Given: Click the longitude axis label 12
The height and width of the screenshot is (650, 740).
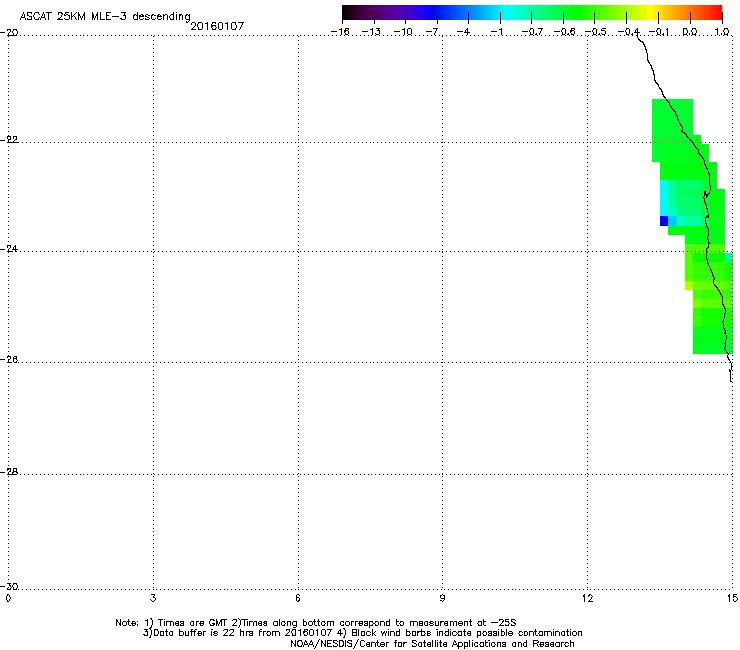Looking at the screenshot, I should tap(587, 598).
